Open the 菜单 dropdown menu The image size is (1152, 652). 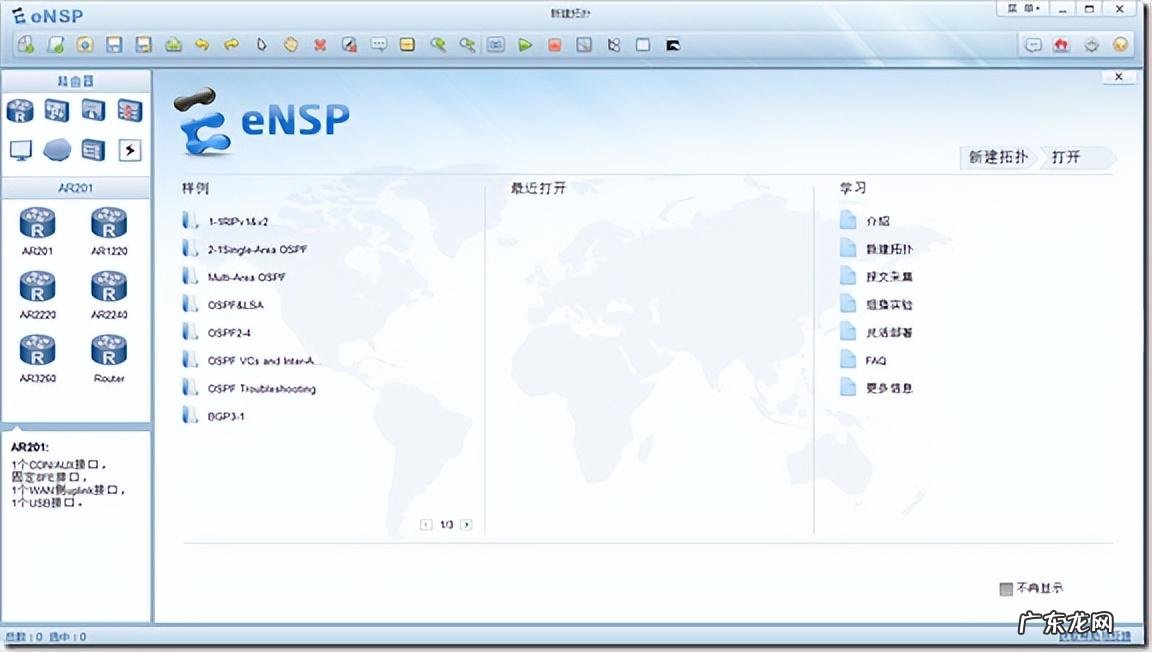tap(1024, 9)
